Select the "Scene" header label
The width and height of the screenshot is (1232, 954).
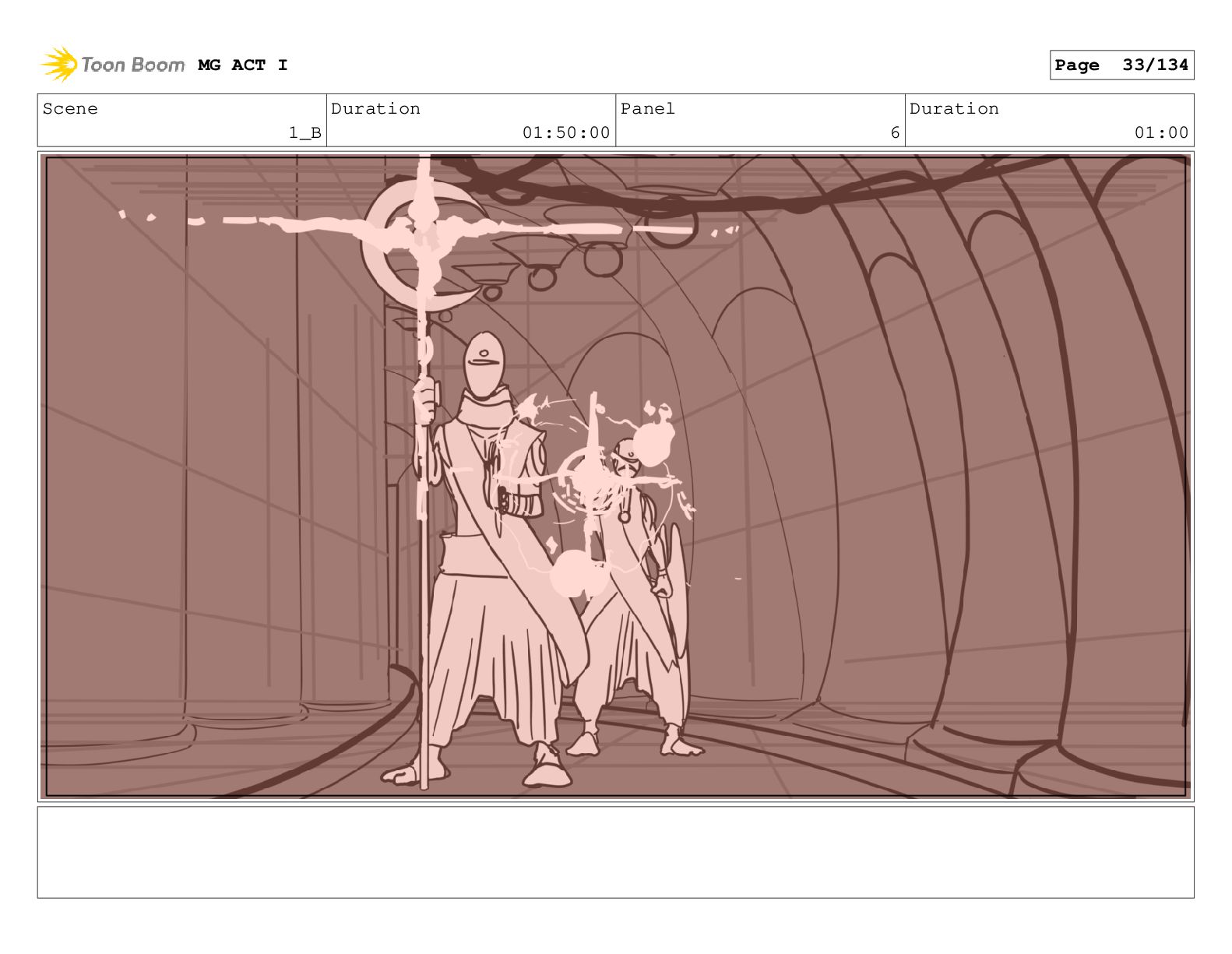click(x=70, y=109)
